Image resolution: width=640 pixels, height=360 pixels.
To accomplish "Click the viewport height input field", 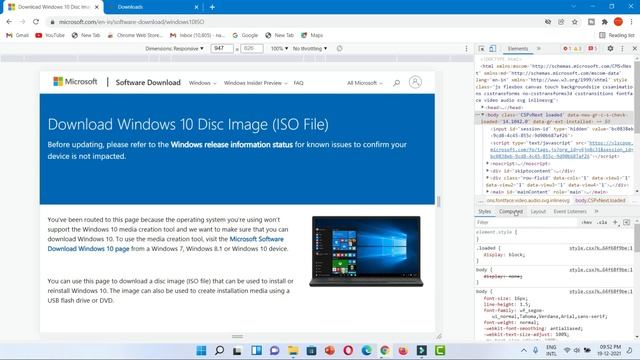I will (x=251, y=48).
